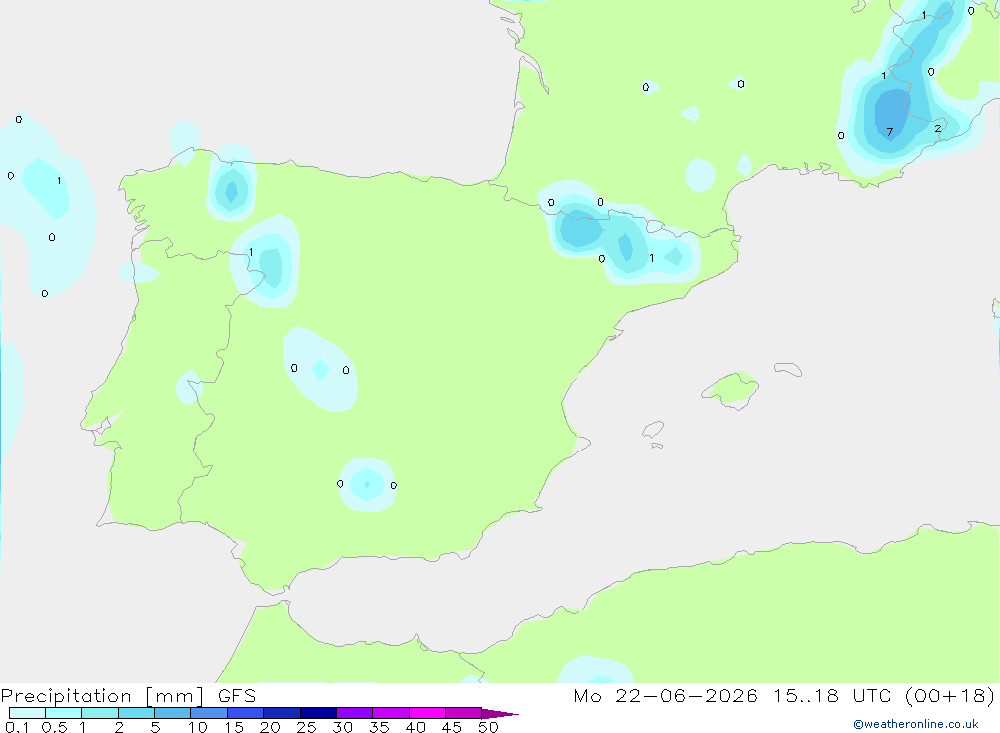This screenshot has height=733, width=1000.
Task: Click the 1–2 mm legend swatch
Action: [100, 713]
